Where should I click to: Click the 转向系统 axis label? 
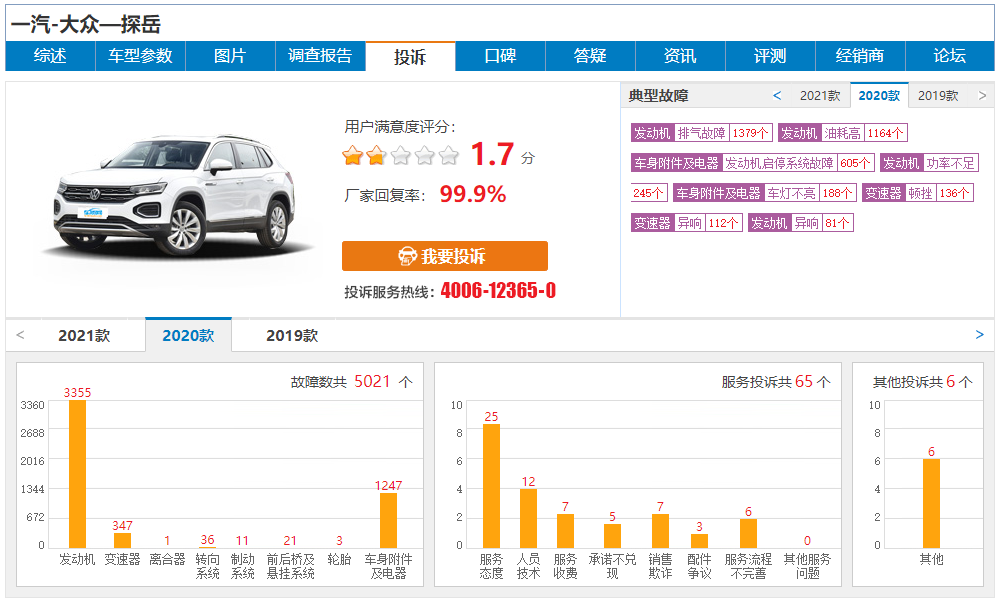pos(207,566)
